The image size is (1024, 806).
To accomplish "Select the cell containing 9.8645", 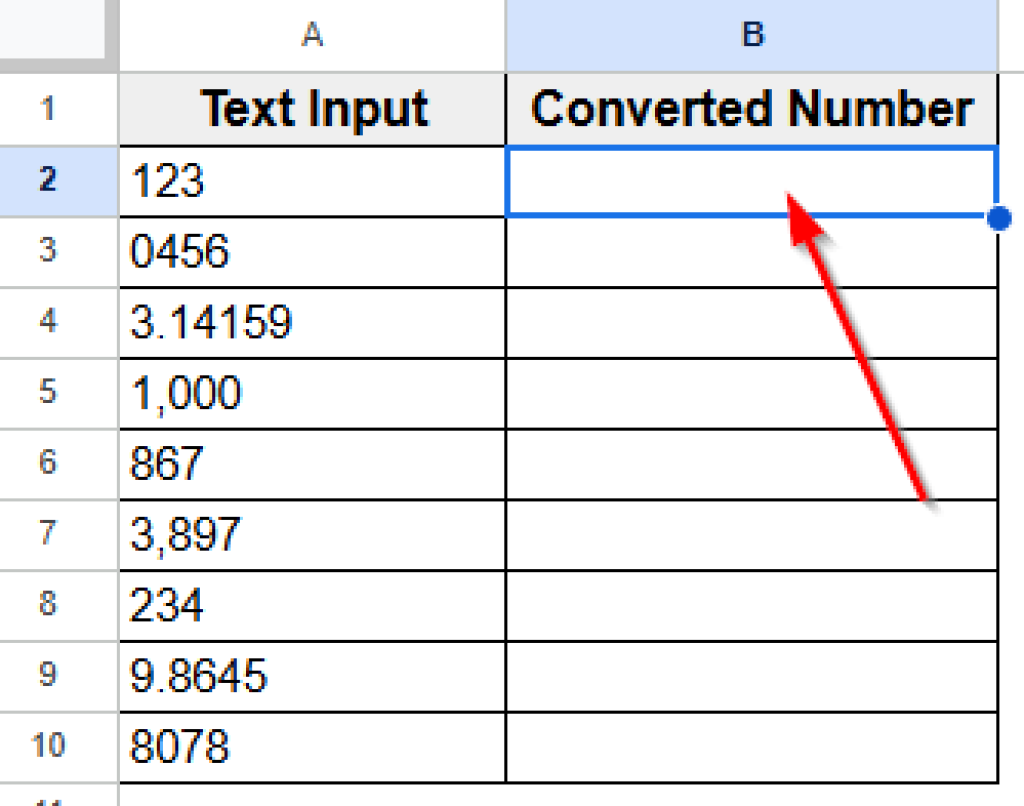I will pyautogui.click(x=310, y=675).
